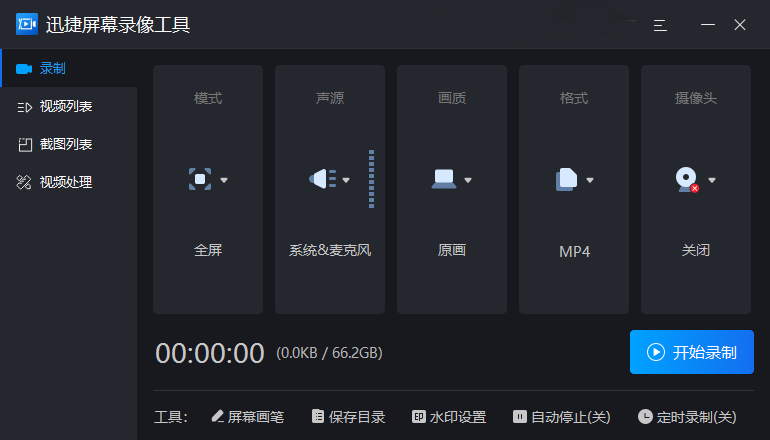The image size is (770, 440).
Task: Expand the 声源 dropdown arrow
Action: [346, 180]
